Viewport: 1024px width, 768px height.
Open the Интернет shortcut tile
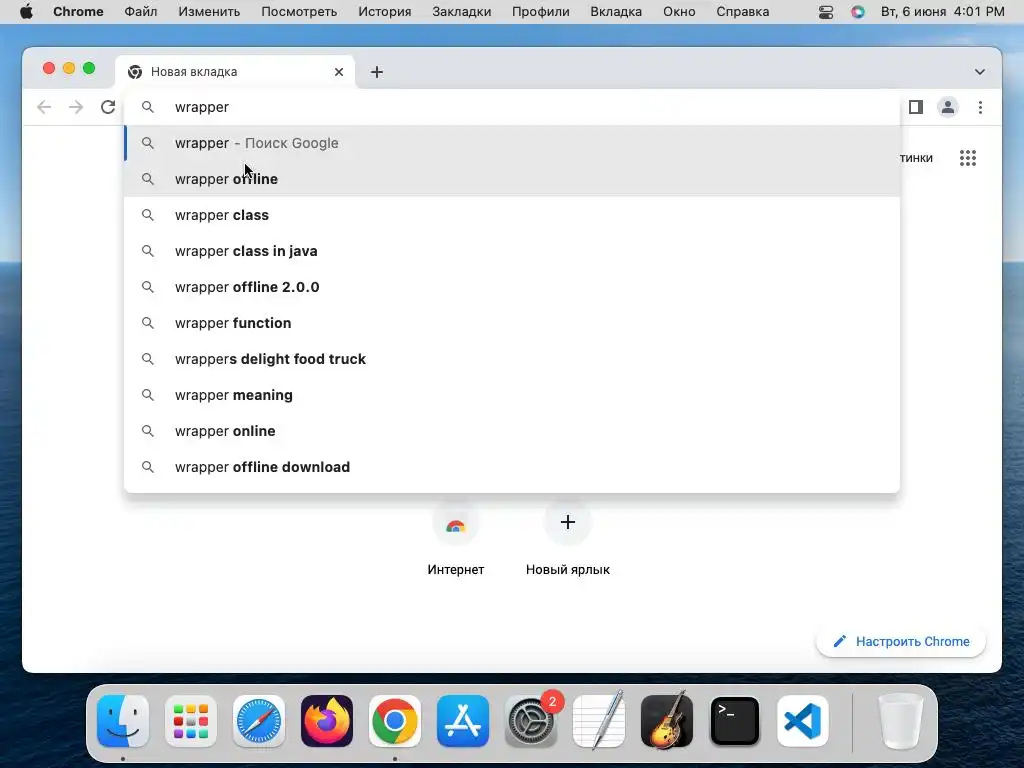point(456,538)
